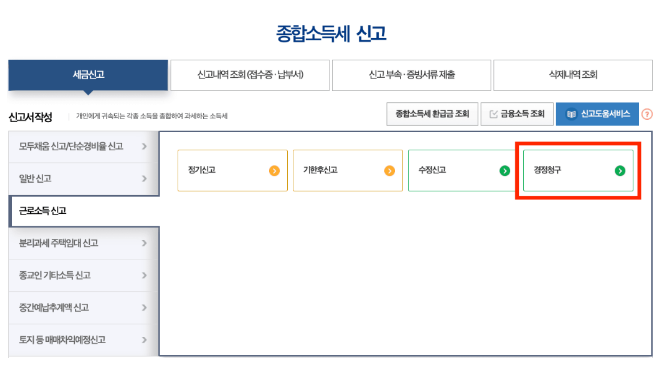Viewport: 662px width, 368px height.
Task: Click the 수정신고 card
Action: point(463,170)
